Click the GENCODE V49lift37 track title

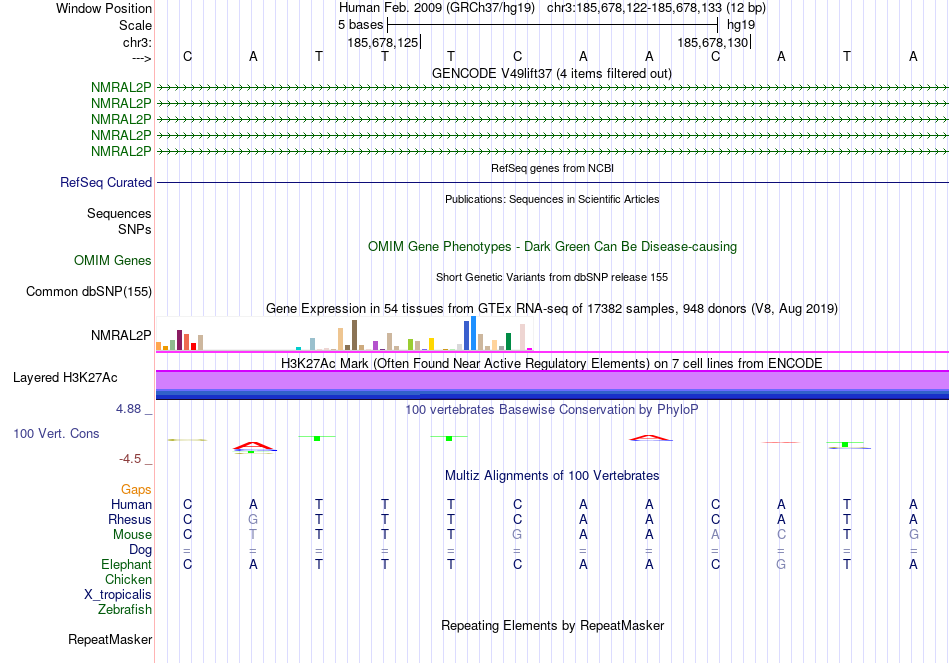[x=551, y=73]
